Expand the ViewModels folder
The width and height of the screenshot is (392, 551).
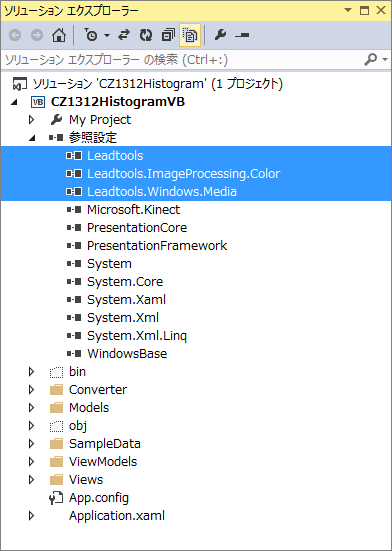(x=31, y=462)
